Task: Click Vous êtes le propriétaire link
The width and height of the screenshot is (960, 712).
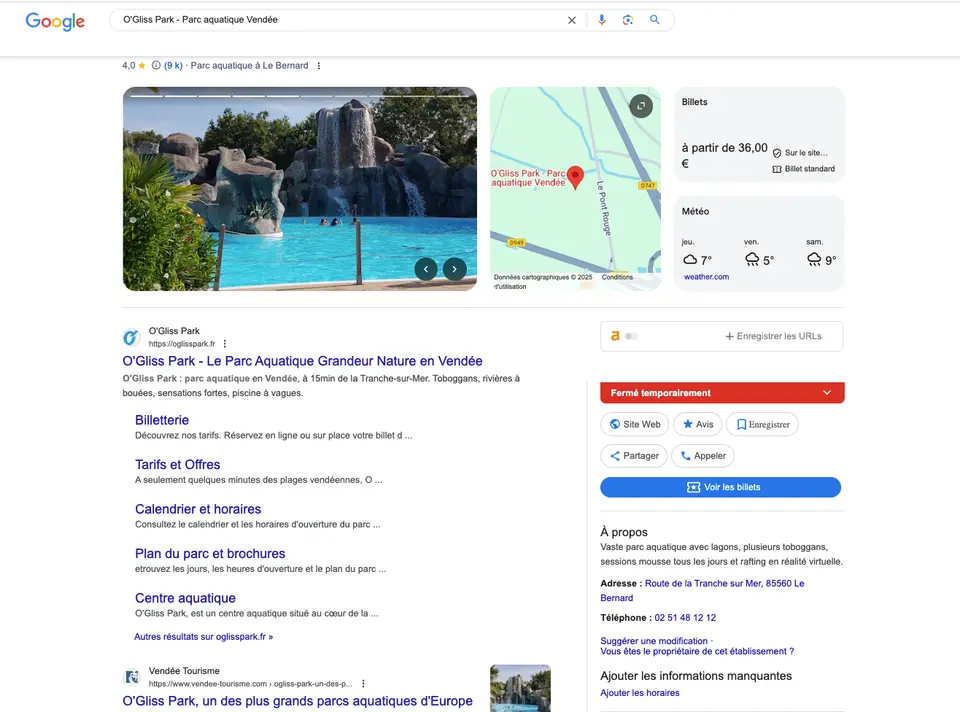Action: tap(697, 651)
